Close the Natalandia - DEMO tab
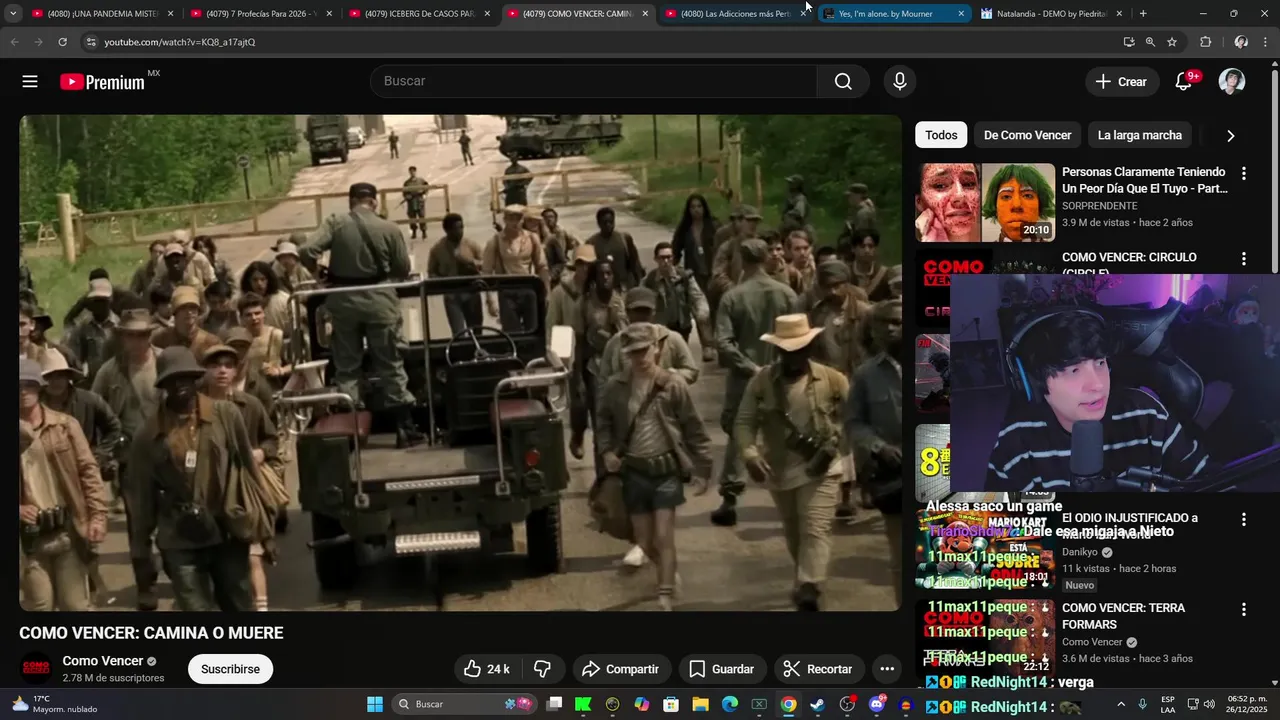Screen dimensions: 1280x720 click(1119, 14)
